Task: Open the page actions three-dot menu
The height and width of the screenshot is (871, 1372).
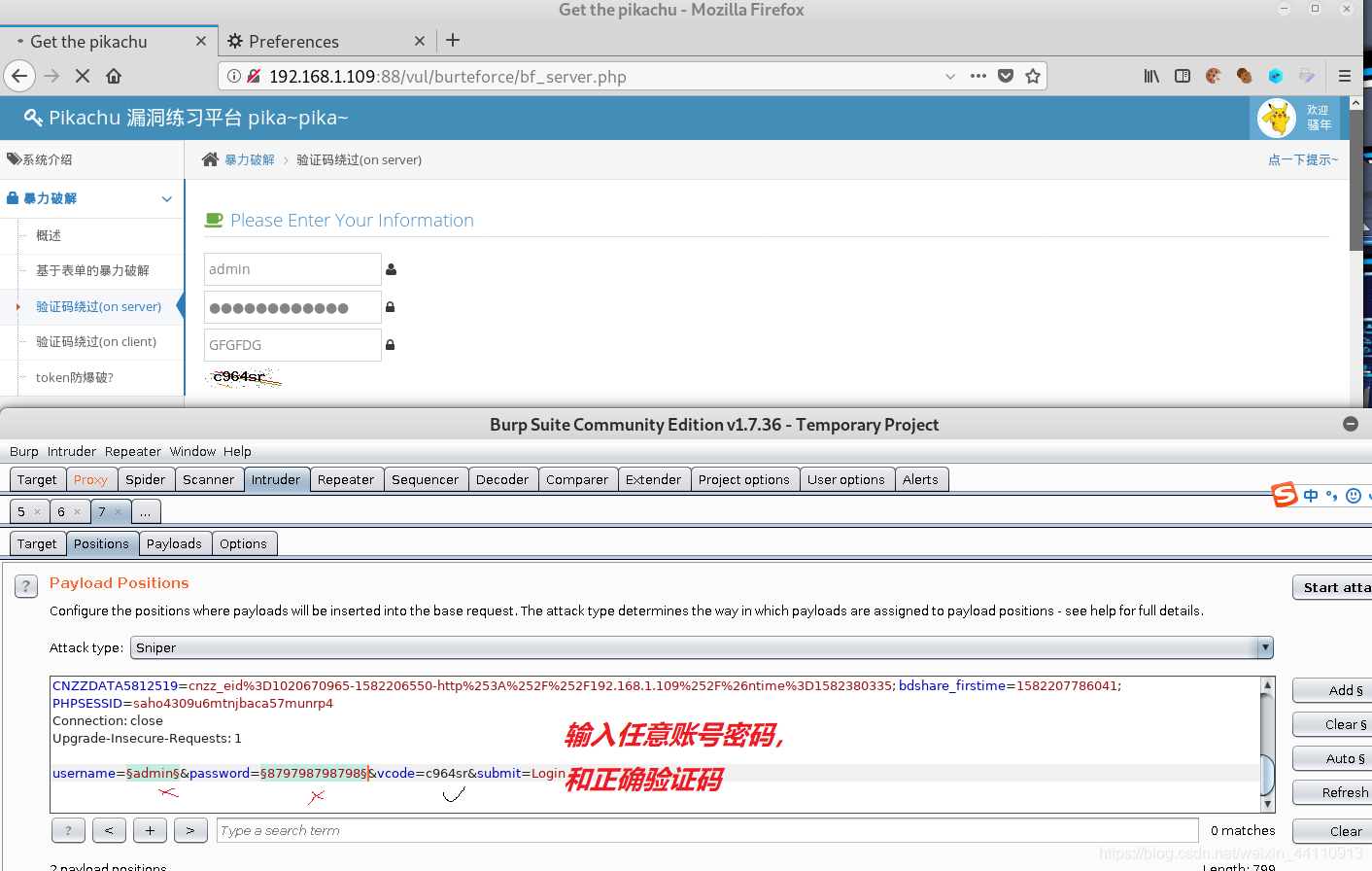Action: 978,76
